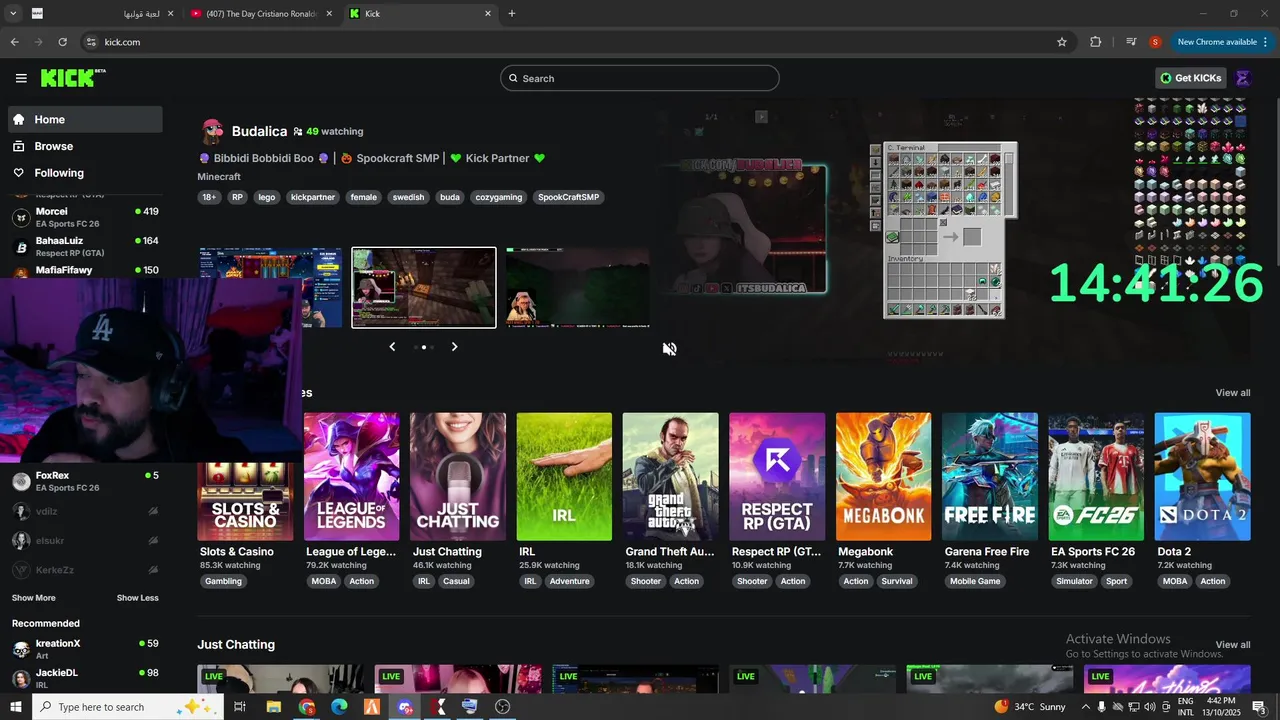Select the swedish tag

point(408,197)
